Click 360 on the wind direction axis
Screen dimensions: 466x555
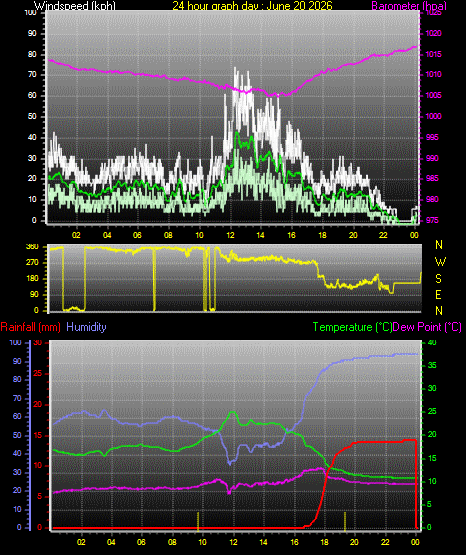33,247
